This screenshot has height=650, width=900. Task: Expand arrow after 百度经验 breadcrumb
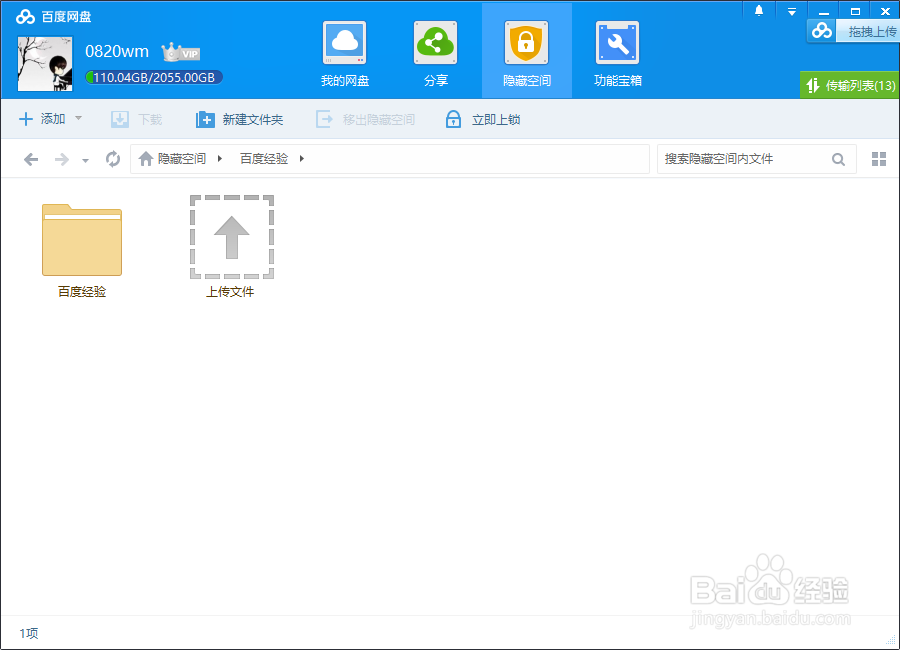(302, 158)
